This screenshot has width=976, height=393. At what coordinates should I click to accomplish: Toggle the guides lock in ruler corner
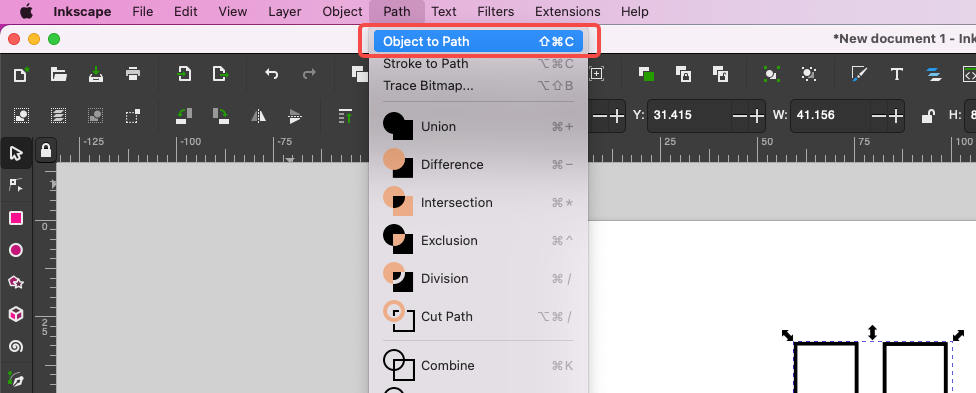tap(45, 150)
